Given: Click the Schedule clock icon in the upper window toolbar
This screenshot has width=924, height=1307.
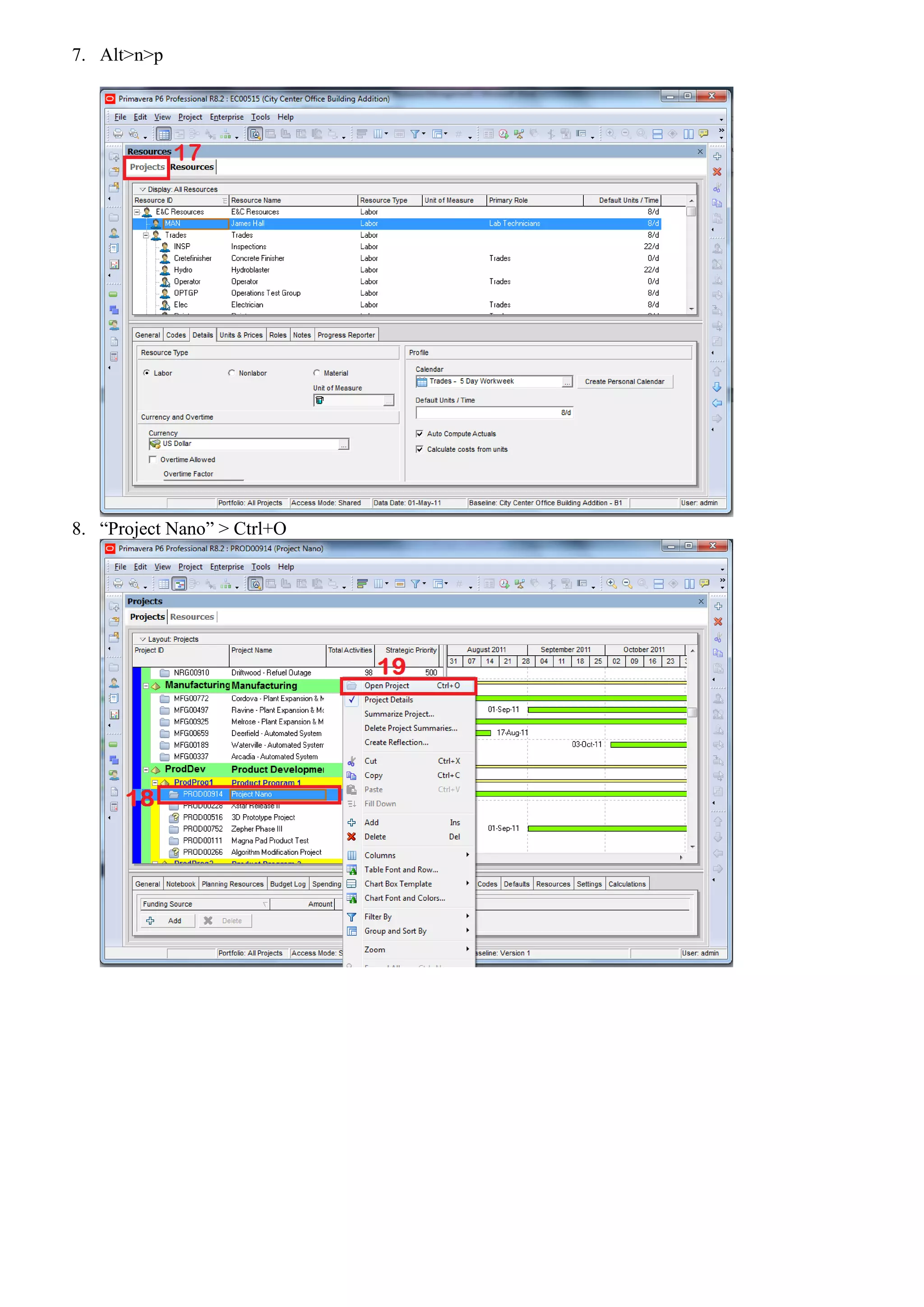Looking at the screenshot, I should click(504, 134).
